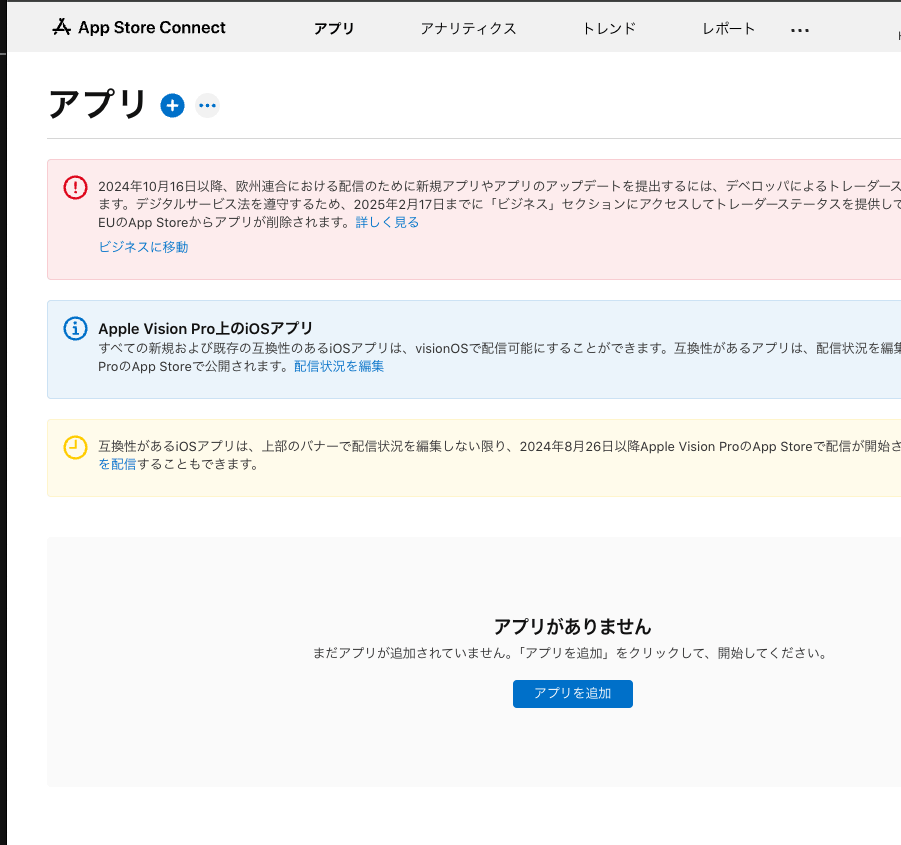Click the アプリがありません heading
The image size is (901, 845).
pyautogui.click(x=573, y=627)
